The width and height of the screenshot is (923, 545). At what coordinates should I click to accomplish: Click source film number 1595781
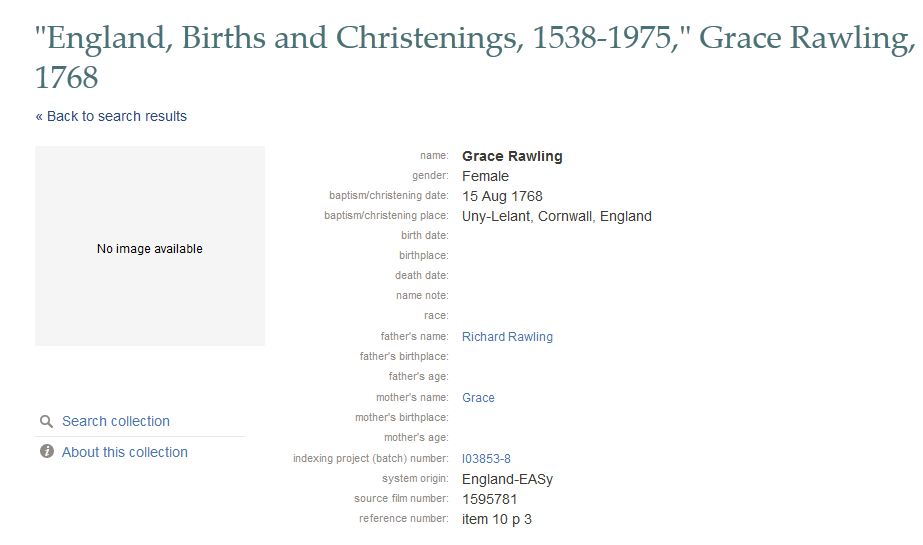(x=490, y=499)
